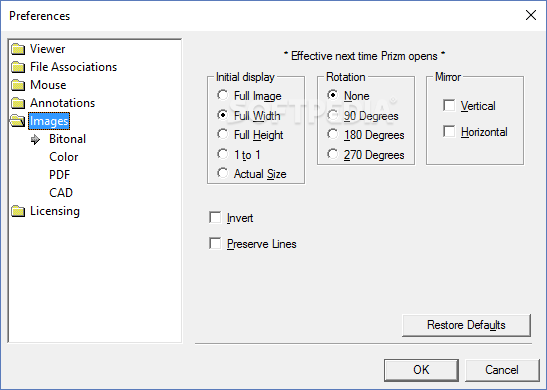The height and width of the screenshot is (390, 547).
Task: Open the Color images sub-item
Action: coord(63,157)
